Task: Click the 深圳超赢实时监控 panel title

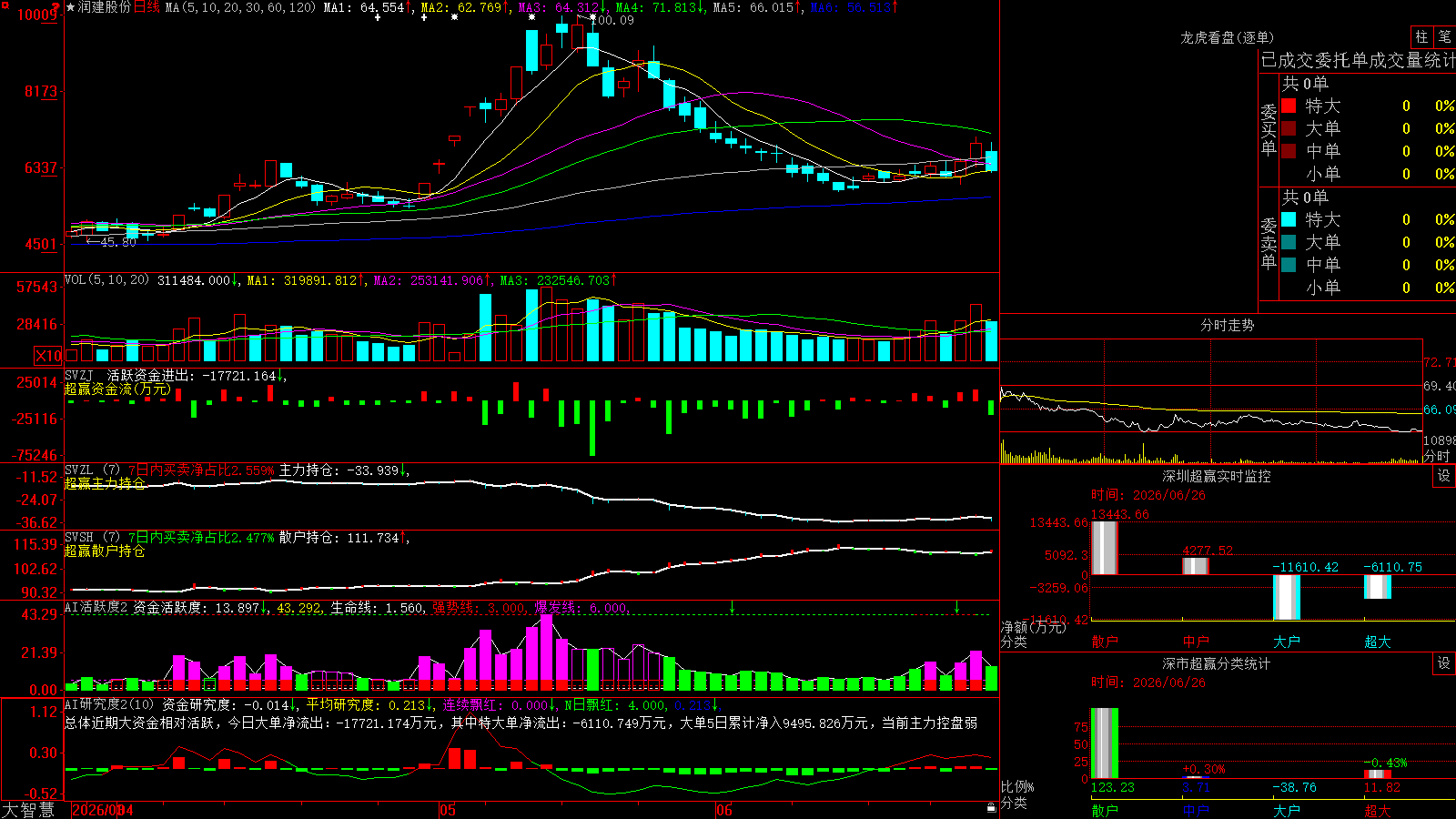Action: 1217,476
